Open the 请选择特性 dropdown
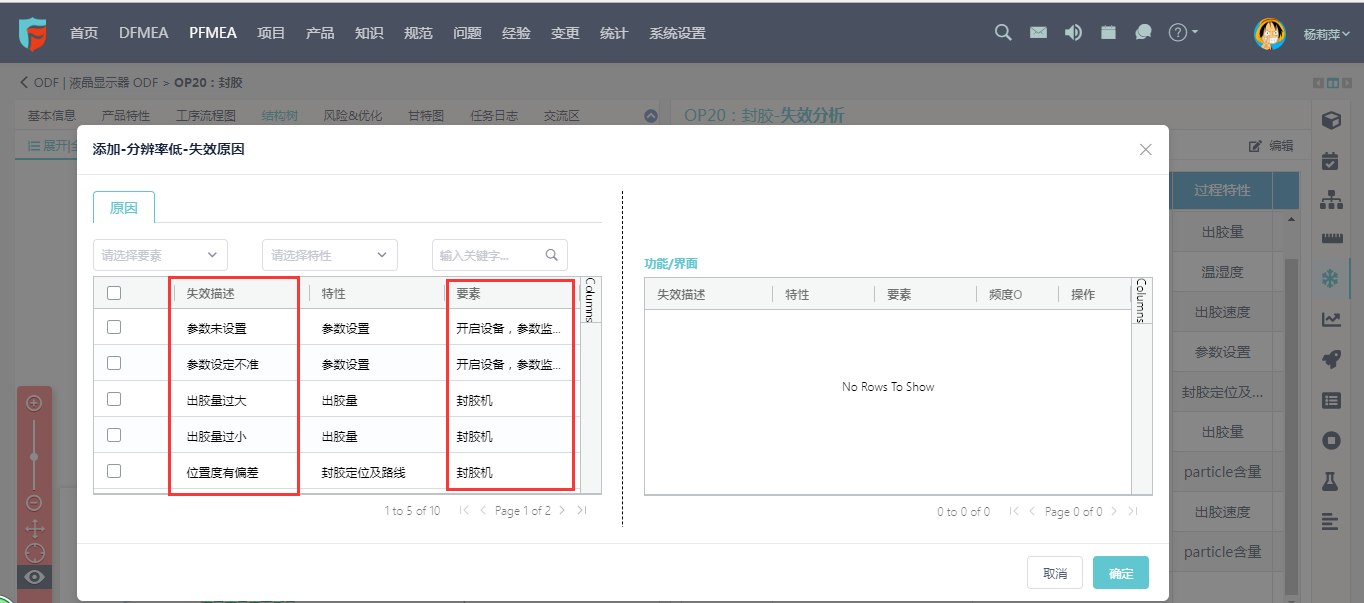 pos(330,255)
